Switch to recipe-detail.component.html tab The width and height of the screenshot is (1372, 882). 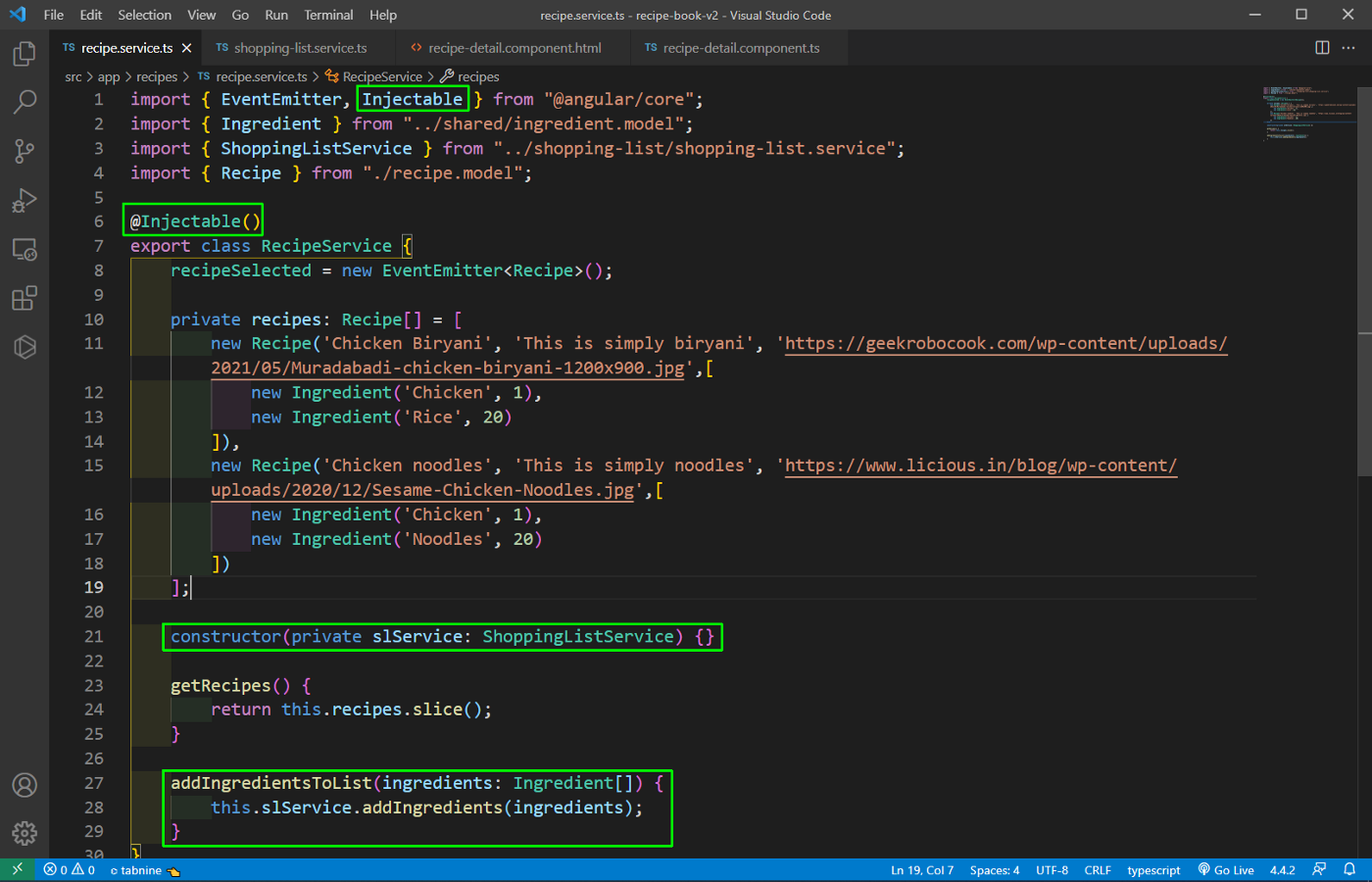pos(514,48)
